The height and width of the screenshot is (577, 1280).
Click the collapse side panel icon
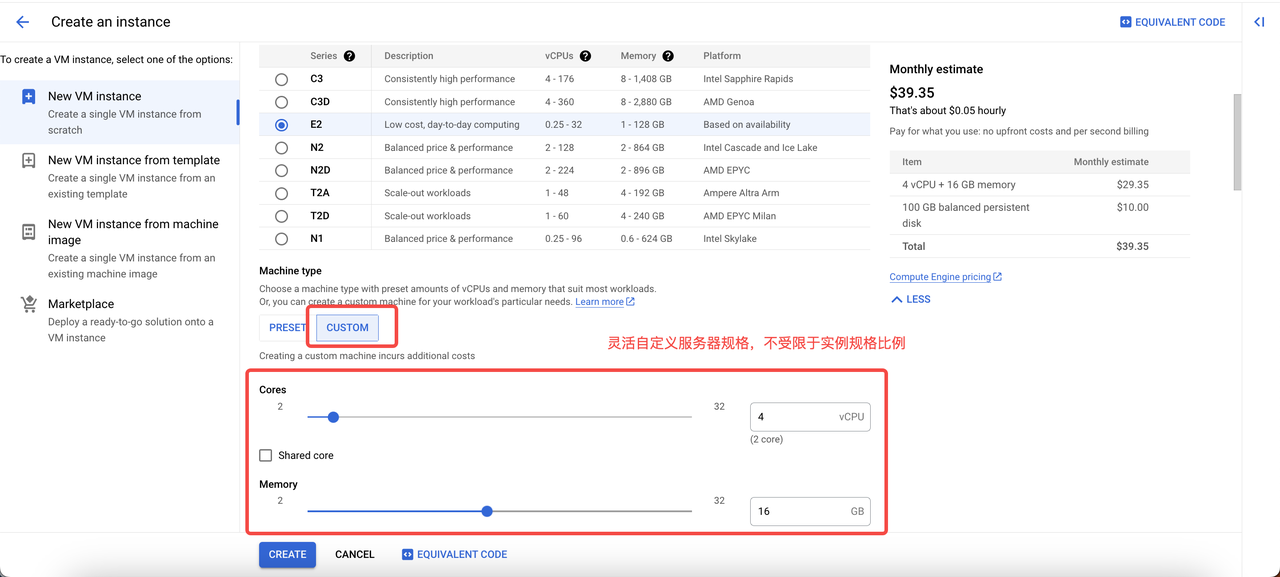click(x=1259, y=22)
